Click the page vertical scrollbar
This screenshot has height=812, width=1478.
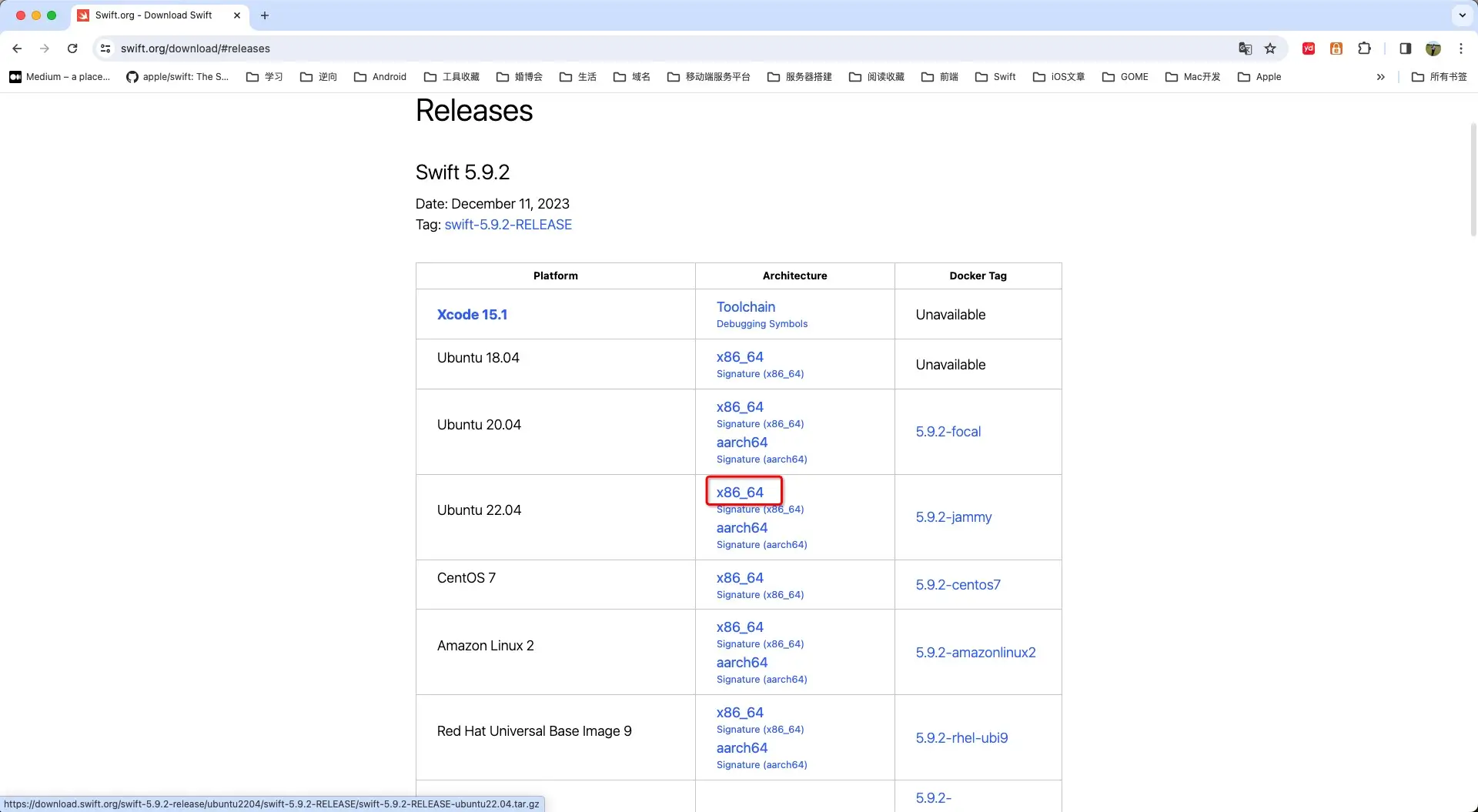(x=1473, y=179)
